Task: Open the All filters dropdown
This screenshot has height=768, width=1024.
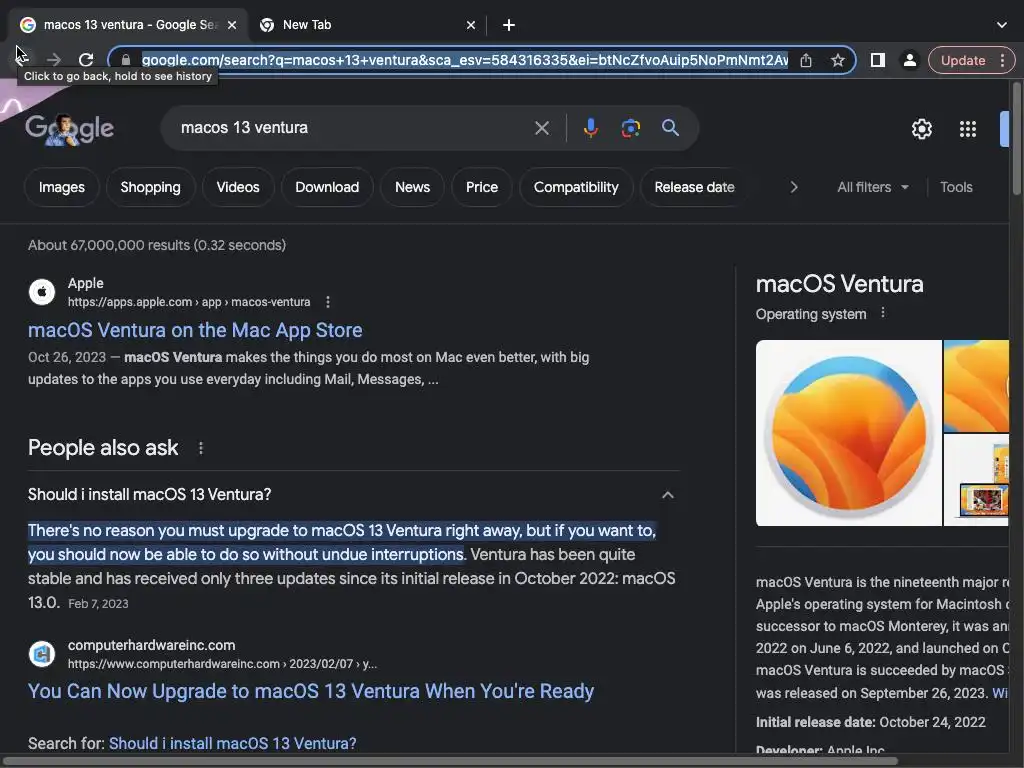Action: (872, 187)
